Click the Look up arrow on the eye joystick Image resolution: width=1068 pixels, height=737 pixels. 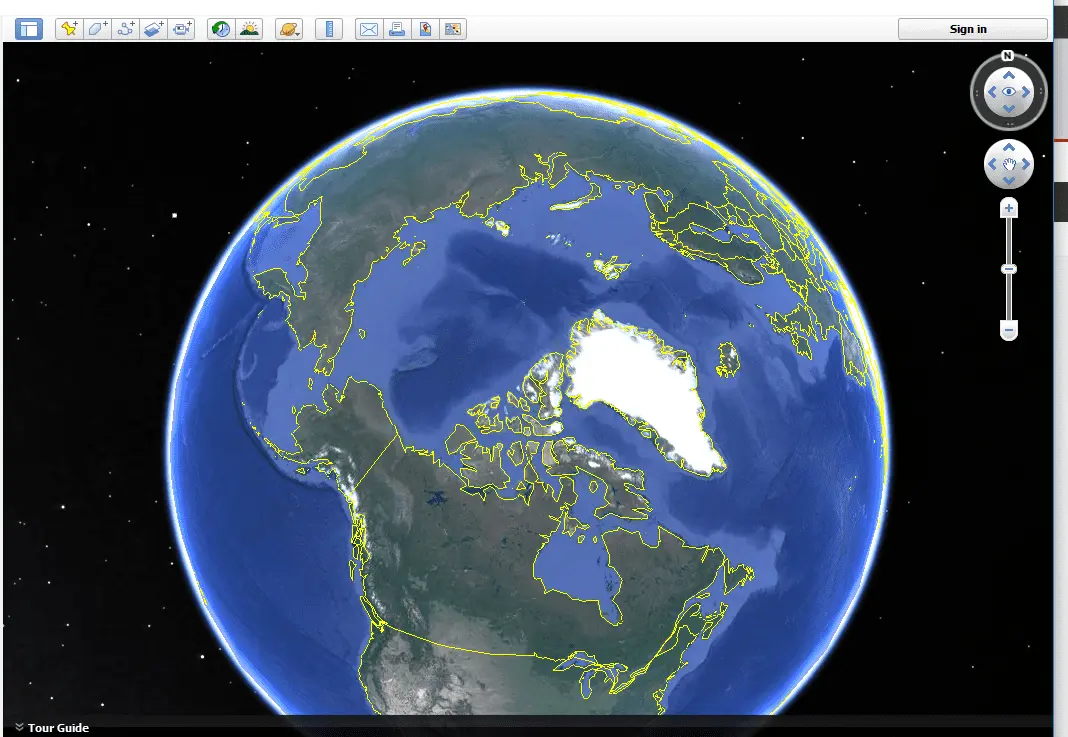coord(1009,75)
